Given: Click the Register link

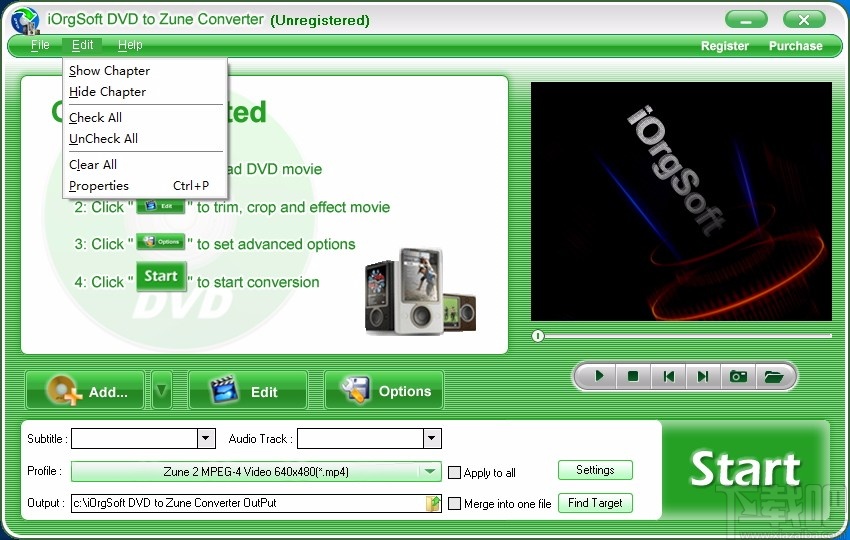Looking at the screenshot, I should [724, 46].
